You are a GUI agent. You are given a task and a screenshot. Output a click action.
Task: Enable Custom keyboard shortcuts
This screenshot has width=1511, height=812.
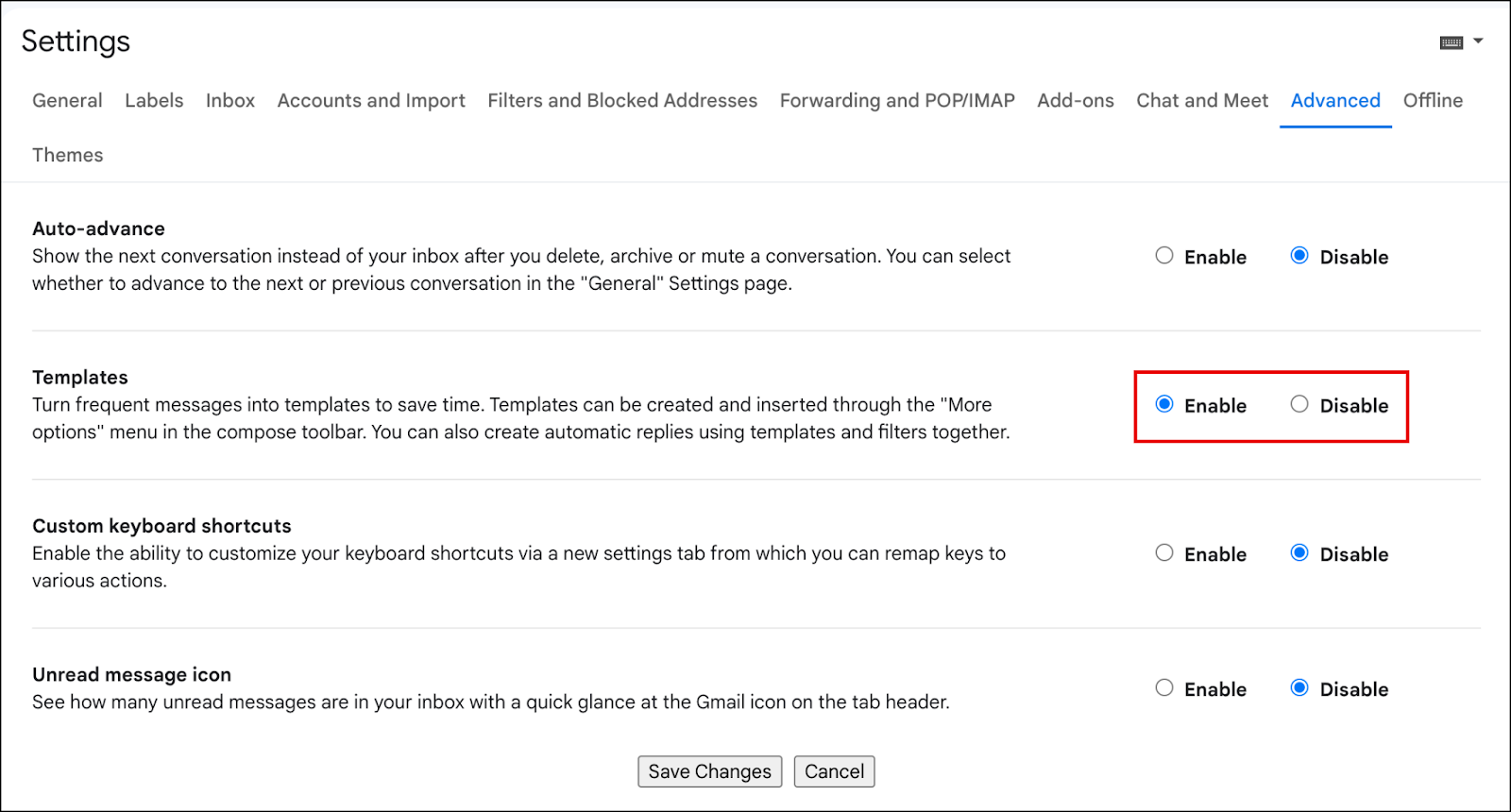click(x=1164, y=553)
